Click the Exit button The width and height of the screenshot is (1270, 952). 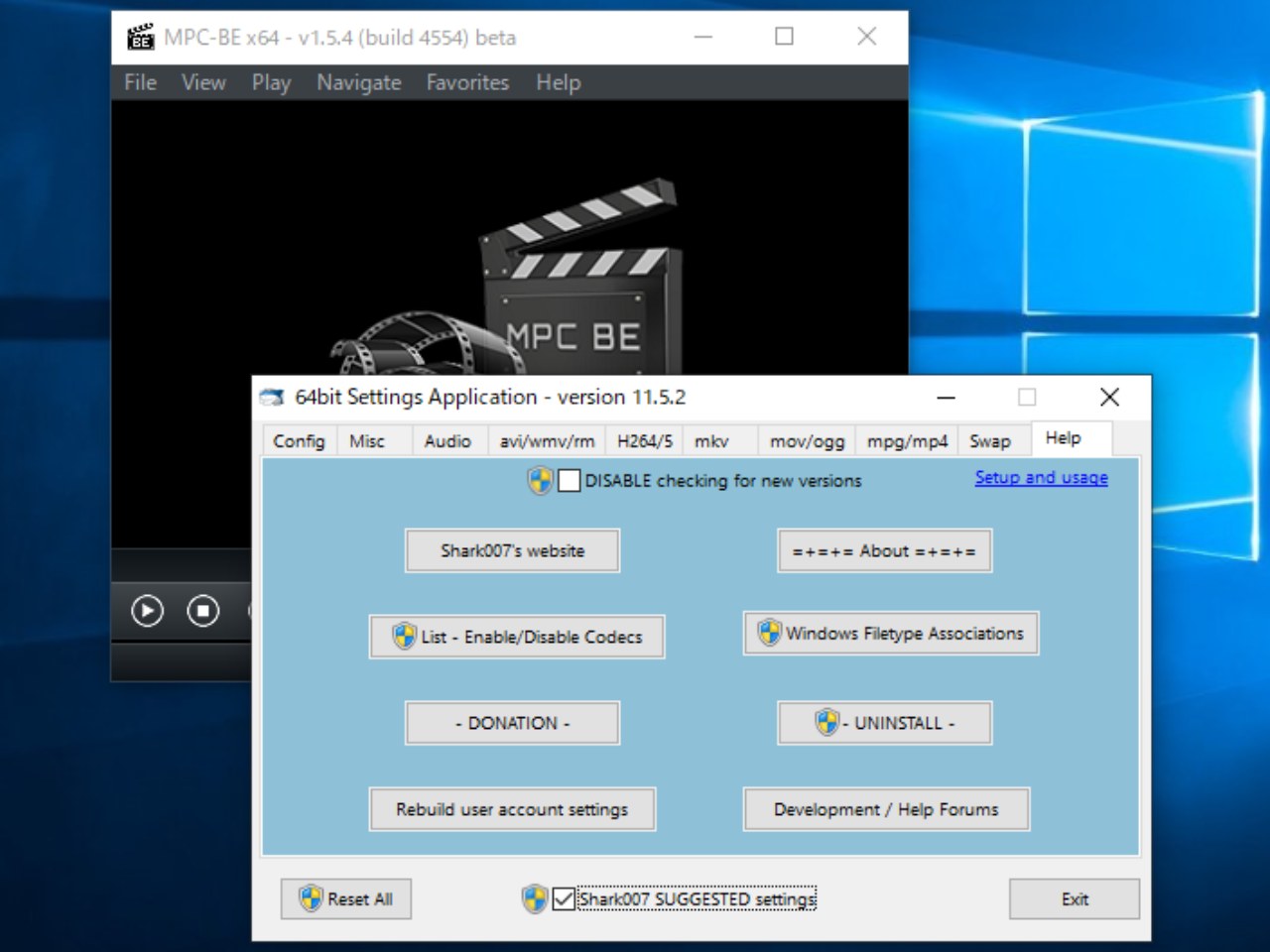[1075, 899]
